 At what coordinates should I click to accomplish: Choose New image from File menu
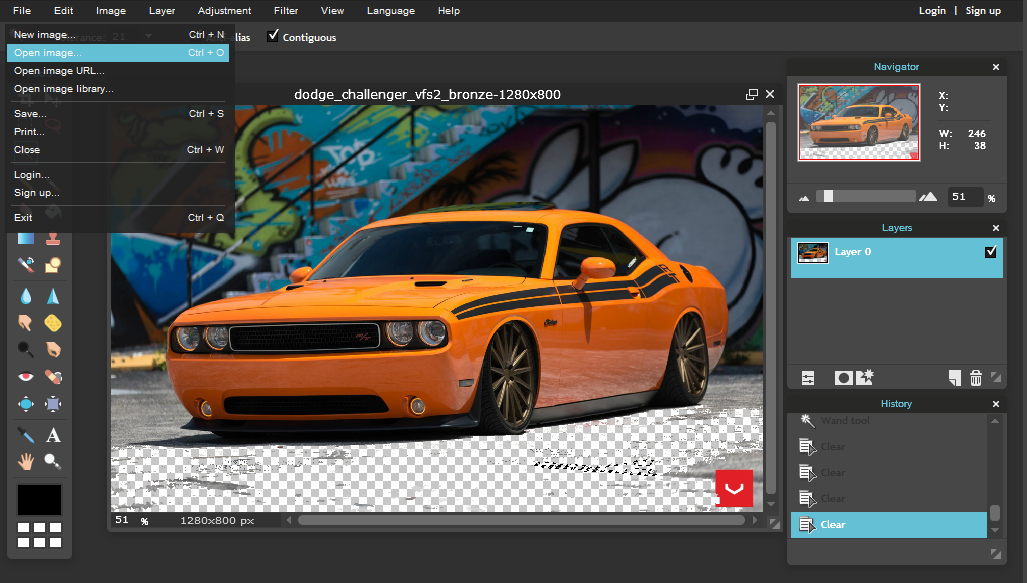coord(118,35)
